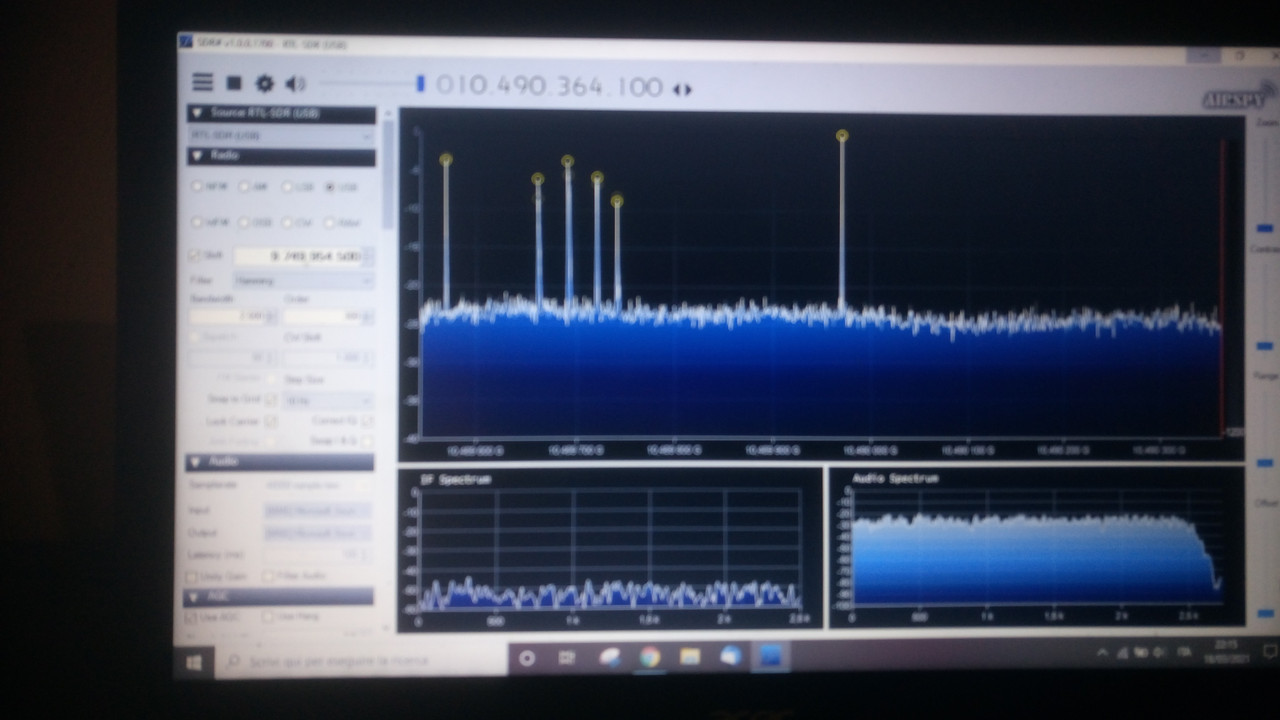Stop the radio with the stop button
The image size is (1280, 720).
234,83
